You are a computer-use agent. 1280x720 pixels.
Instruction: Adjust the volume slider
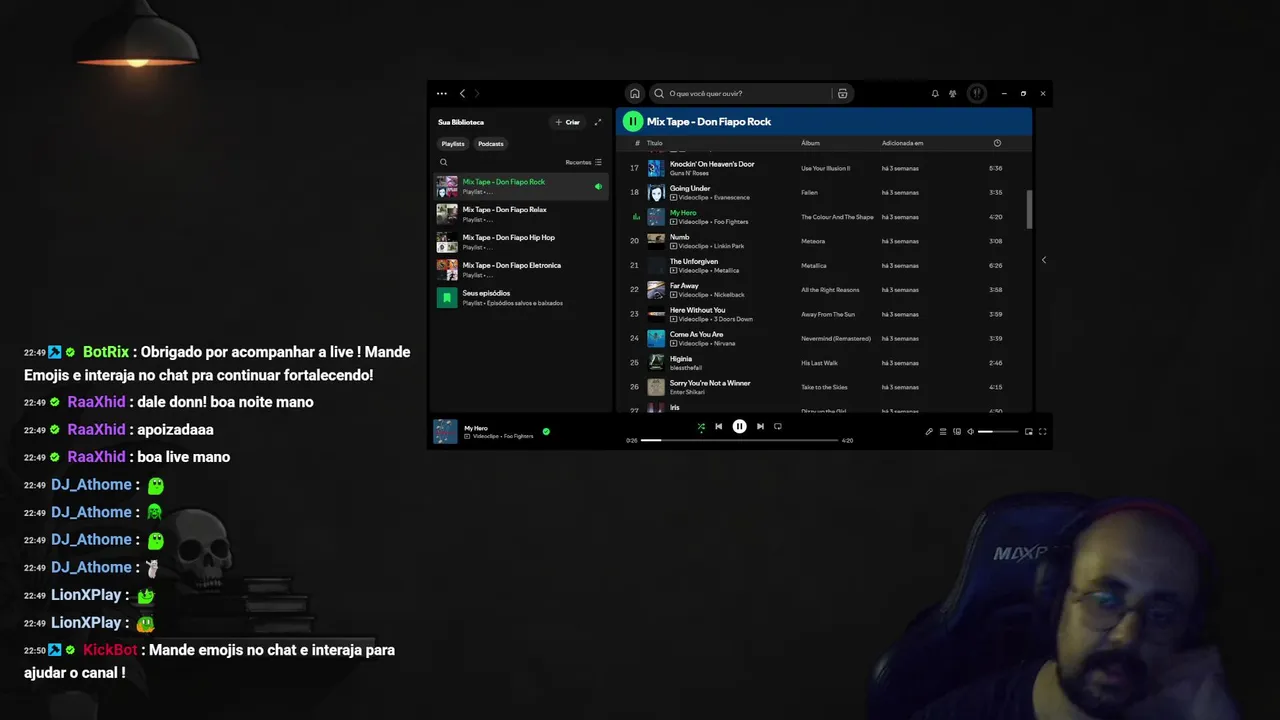tap(998, 432)
